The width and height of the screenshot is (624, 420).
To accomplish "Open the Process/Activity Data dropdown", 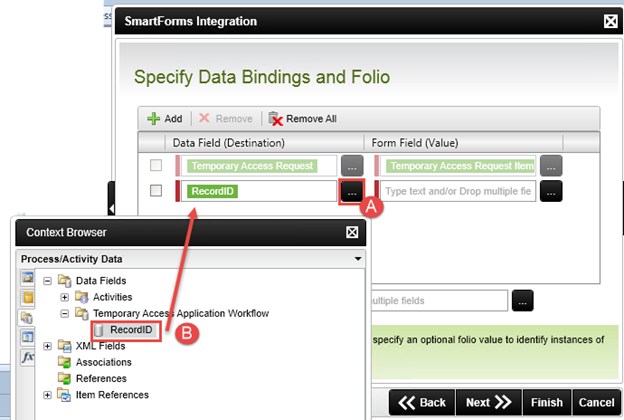I will click(358, 258).
